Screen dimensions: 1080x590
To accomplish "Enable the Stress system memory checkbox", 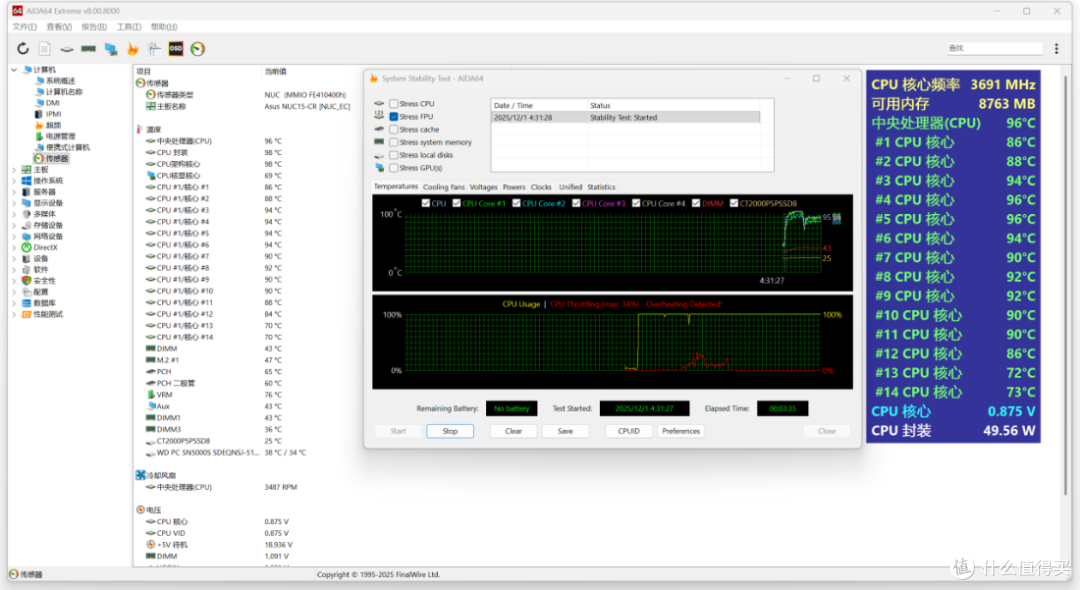I will point(393,142).
